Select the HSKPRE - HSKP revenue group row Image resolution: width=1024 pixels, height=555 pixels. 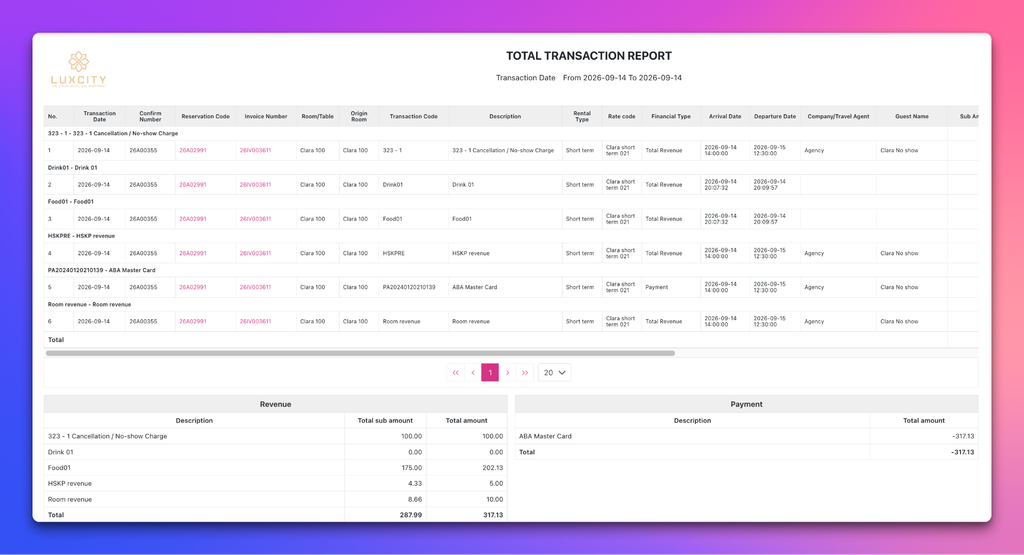point(511,236)
